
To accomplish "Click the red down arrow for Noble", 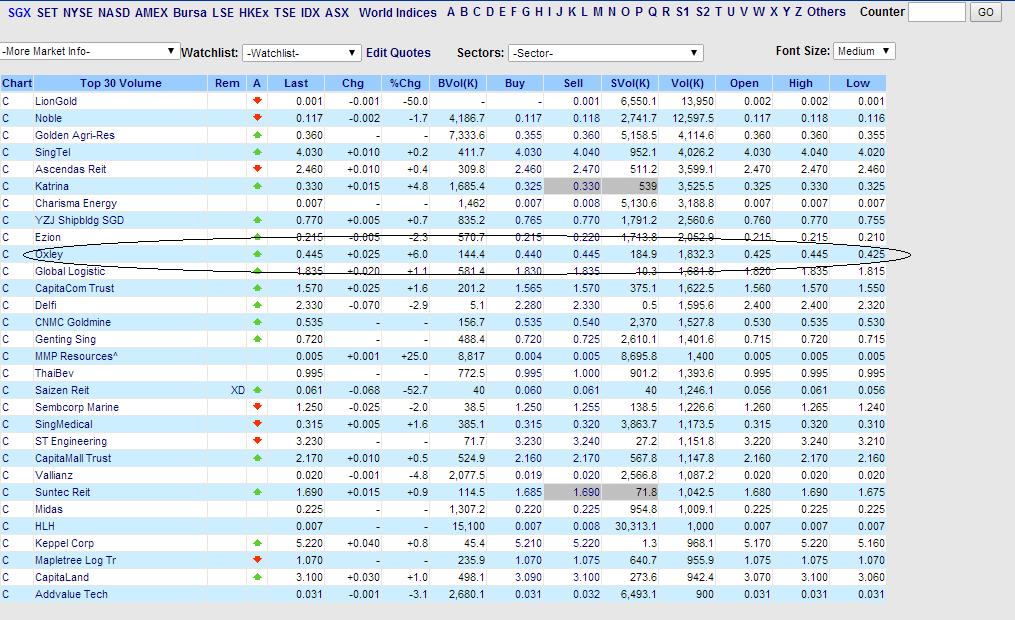I will click(x=257, y=117).
